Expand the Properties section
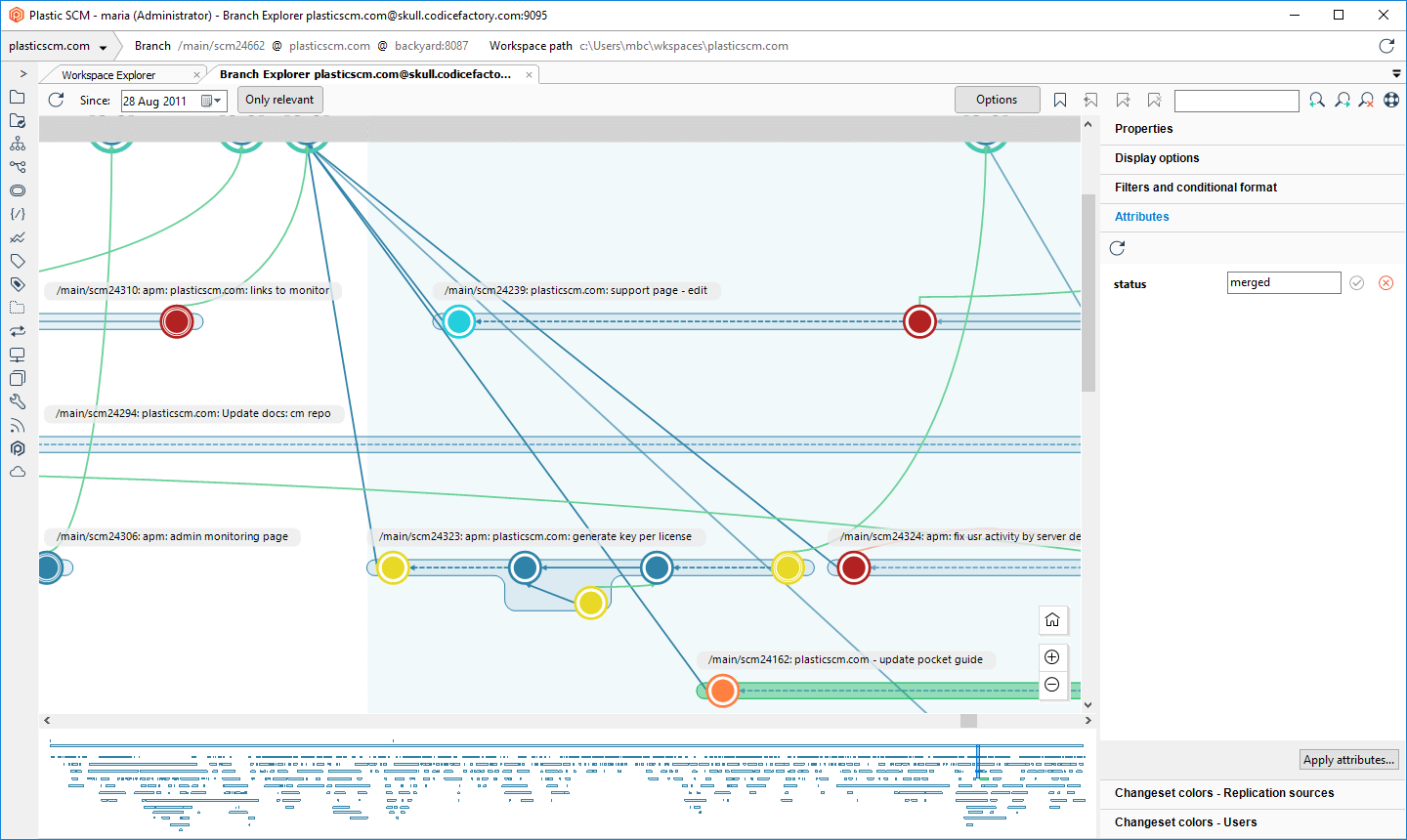 (1253, 129)
